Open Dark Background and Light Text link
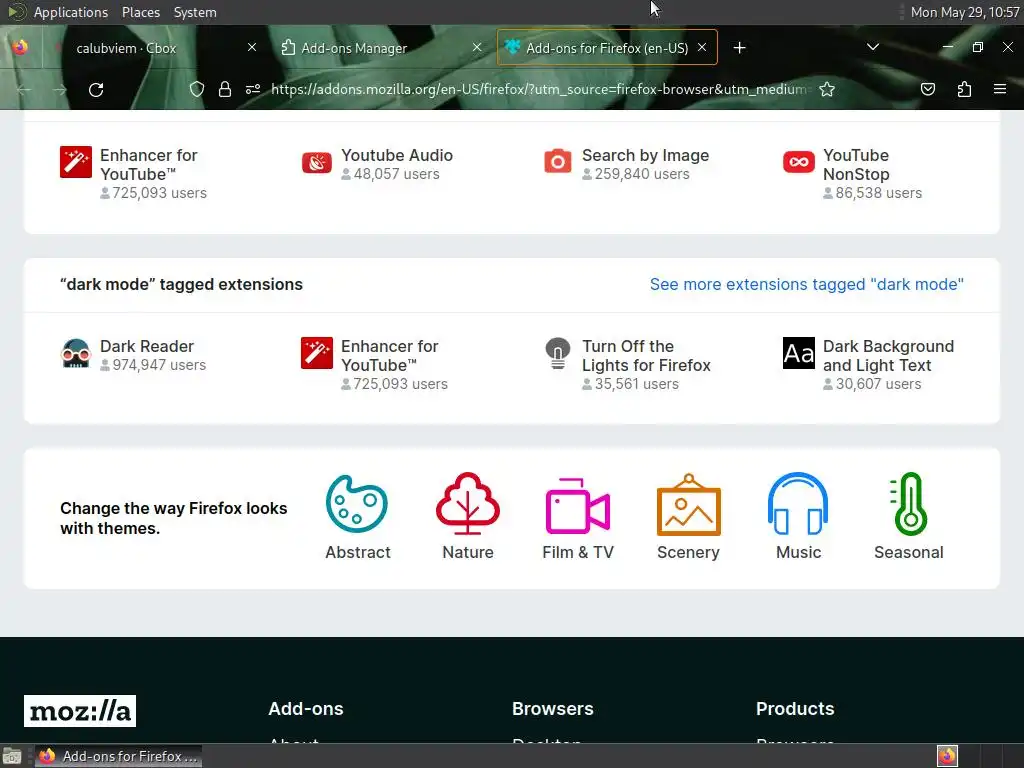Viewport: 1024px width, 768px height. [888, 356]
